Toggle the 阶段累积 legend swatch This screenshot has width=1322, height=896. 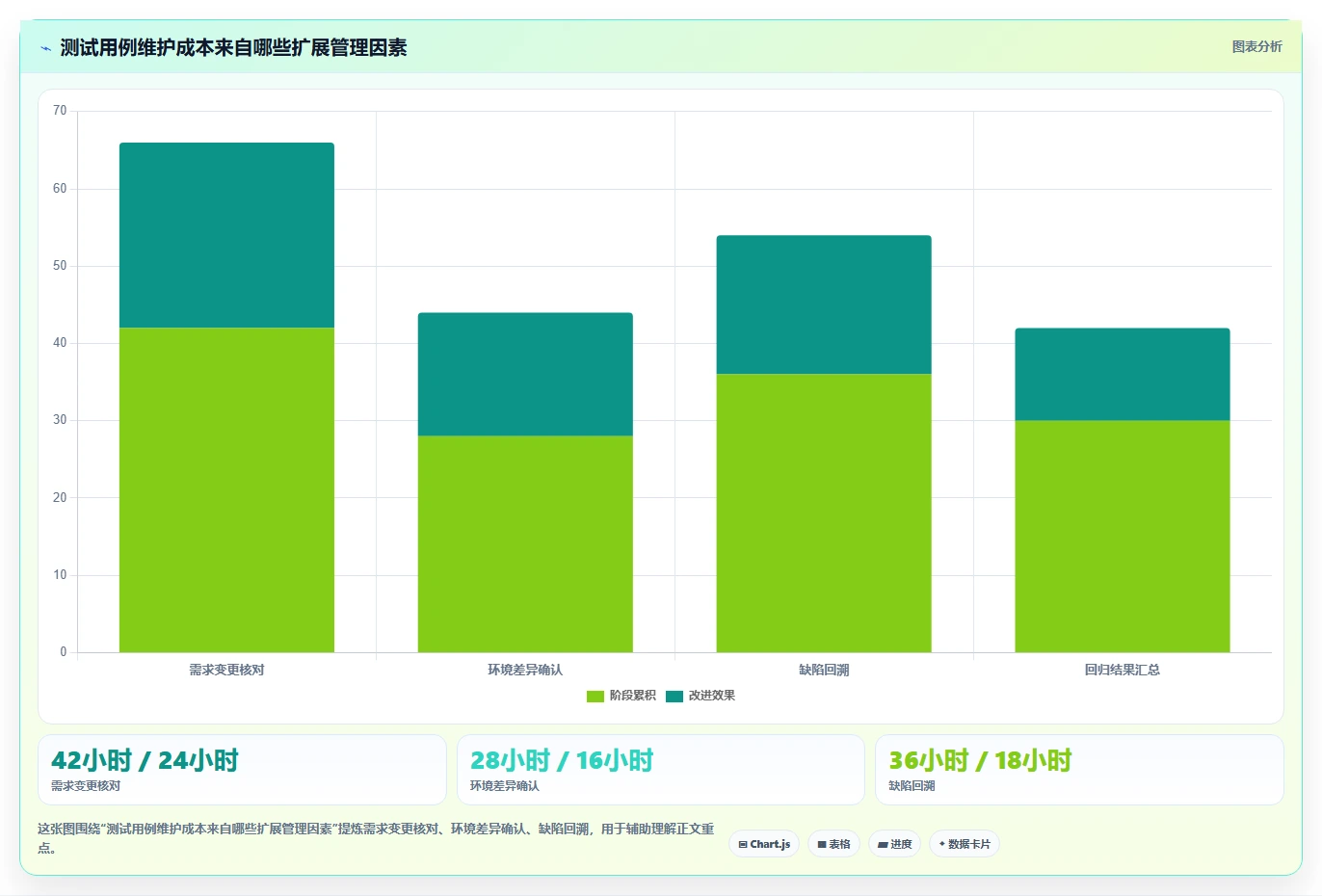pyautogui.click(x=595, y=696)
